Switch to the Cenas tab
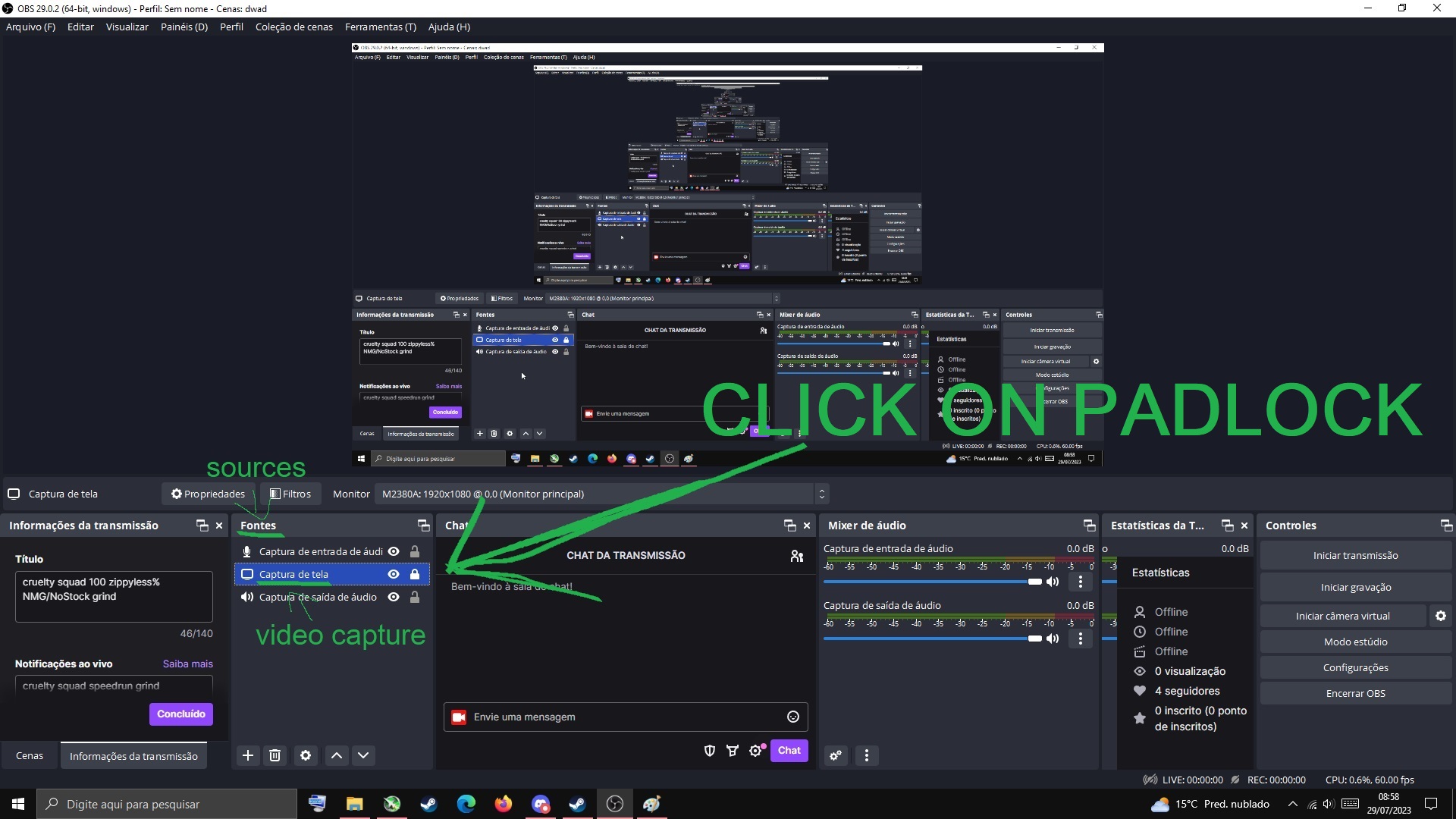 [30, 755]
